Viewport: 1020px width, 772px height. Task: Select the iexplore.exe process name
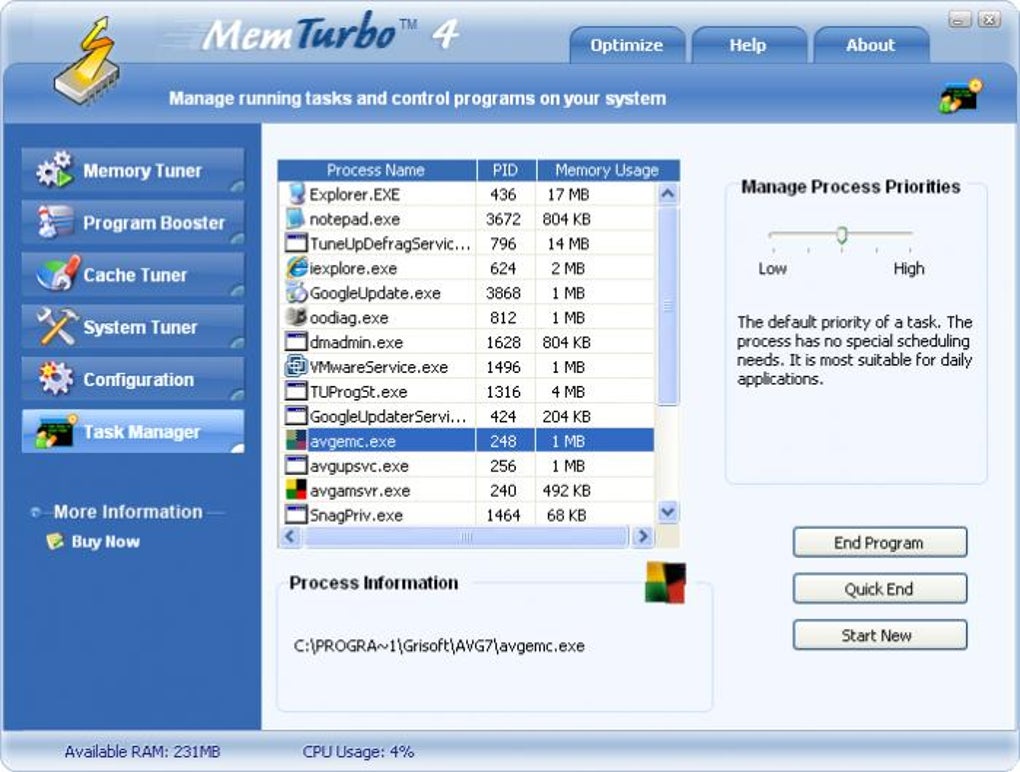click(353, 269)
